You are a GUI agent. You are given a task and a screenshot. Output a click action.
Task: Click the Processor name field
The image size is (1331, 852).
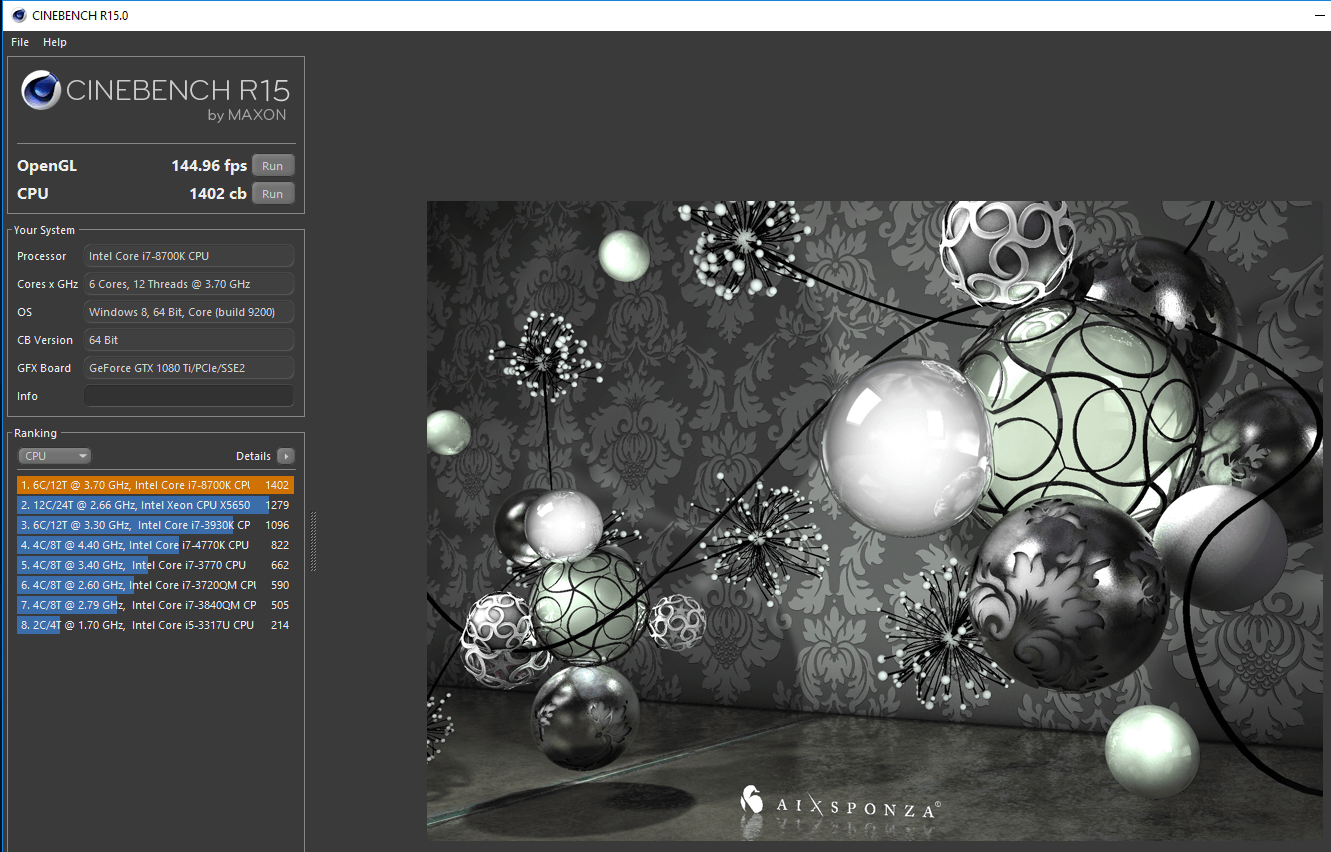(x=189, y=256)
